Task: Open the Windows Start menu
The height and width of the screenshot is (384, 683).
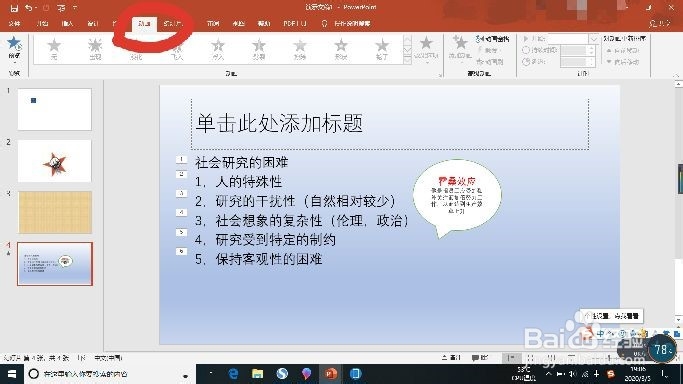Action: pos(12,374)
